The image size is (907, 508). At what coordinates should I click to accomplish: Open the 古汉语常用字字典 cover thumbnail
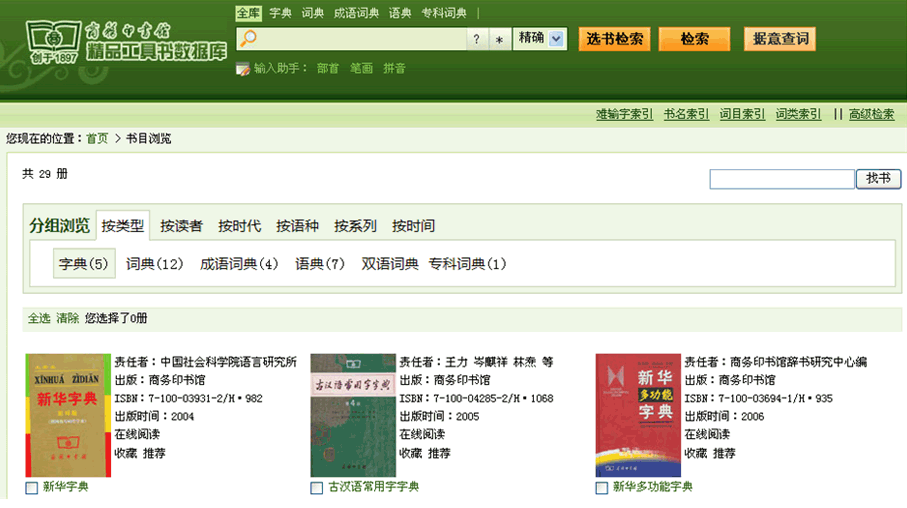point(353,415)
